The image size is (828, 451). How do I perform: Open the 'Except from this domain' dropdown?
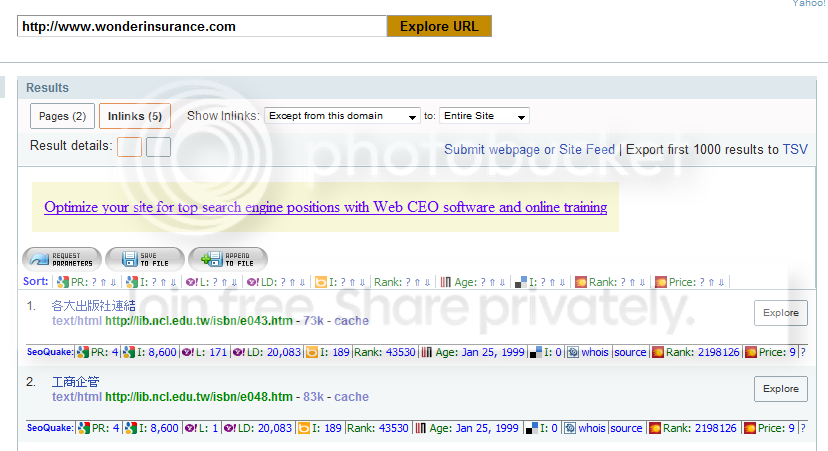click(342, 116)
